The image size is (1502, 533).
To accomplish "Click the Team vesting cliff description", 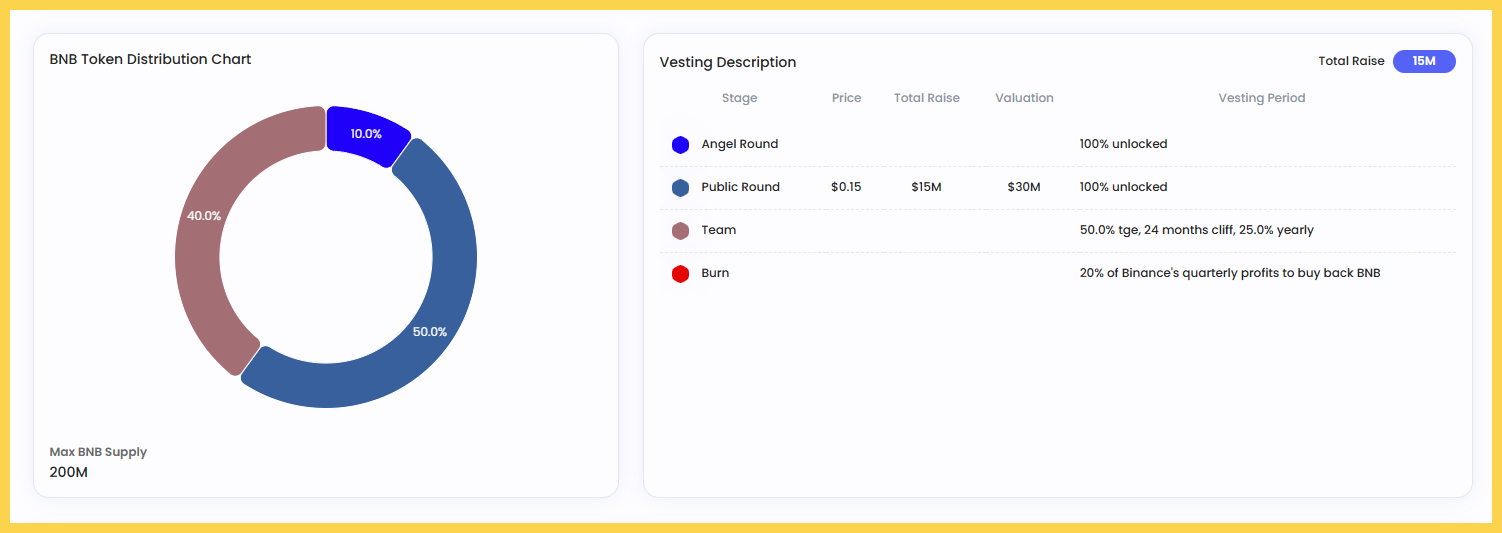I will [1196, 230].
